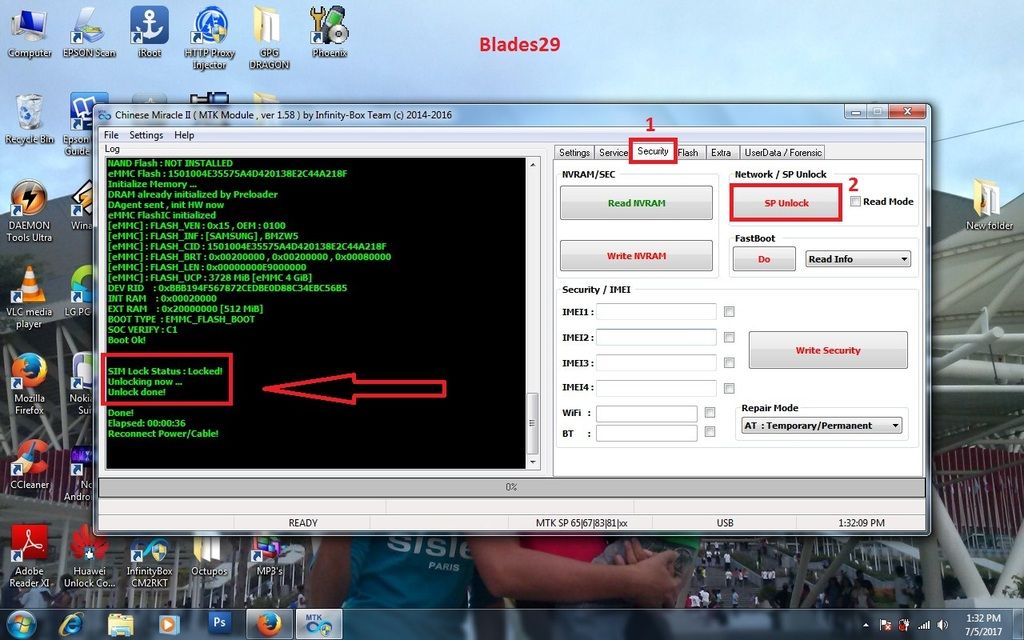Launch InfinityBox CM2RKT shortcut
The height and width of the screenshot is (640, 1024).
pyautogui.click(x=149, y=553)
